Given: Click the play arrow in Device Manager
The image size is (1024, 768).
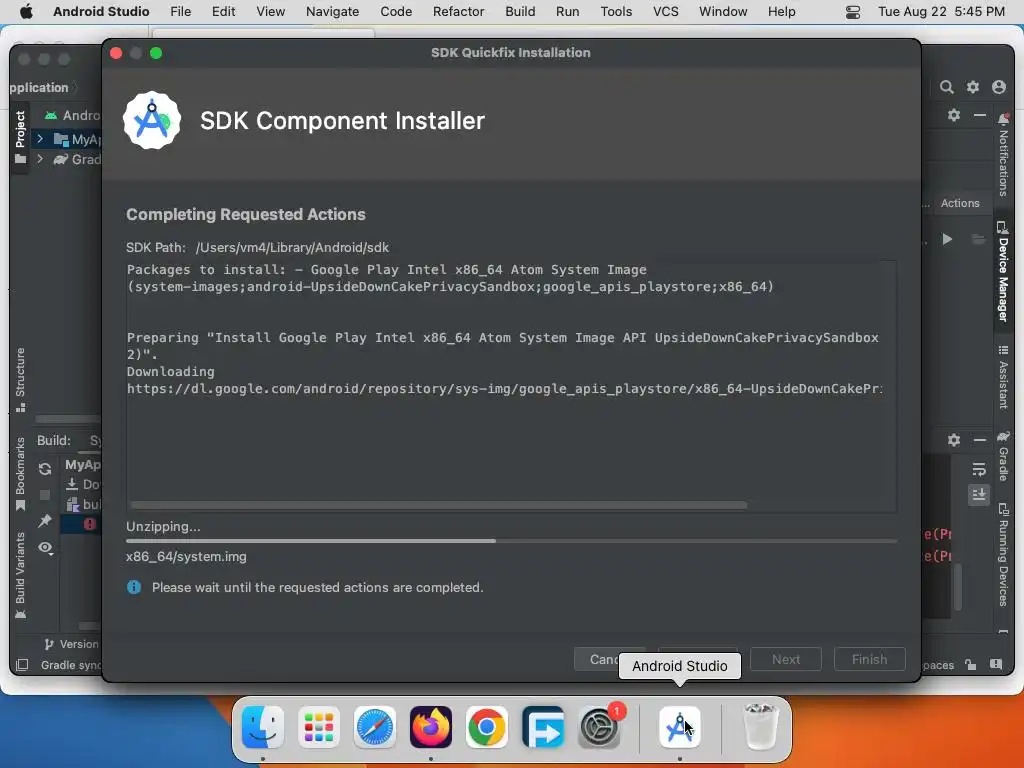Looking at the screenshot, I should 947,239.
